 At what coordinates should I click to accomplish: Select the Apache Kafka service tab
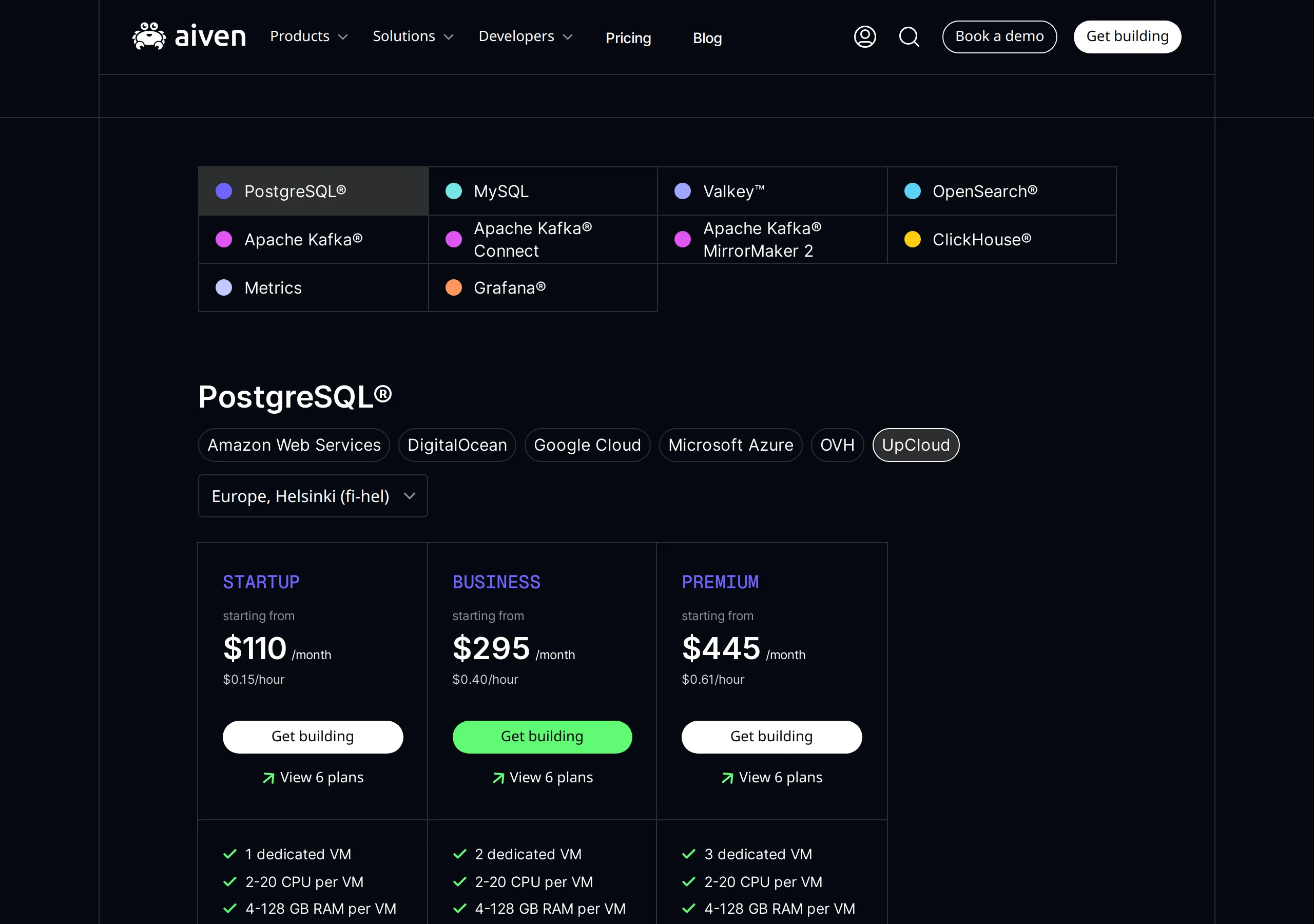[314, 239]
